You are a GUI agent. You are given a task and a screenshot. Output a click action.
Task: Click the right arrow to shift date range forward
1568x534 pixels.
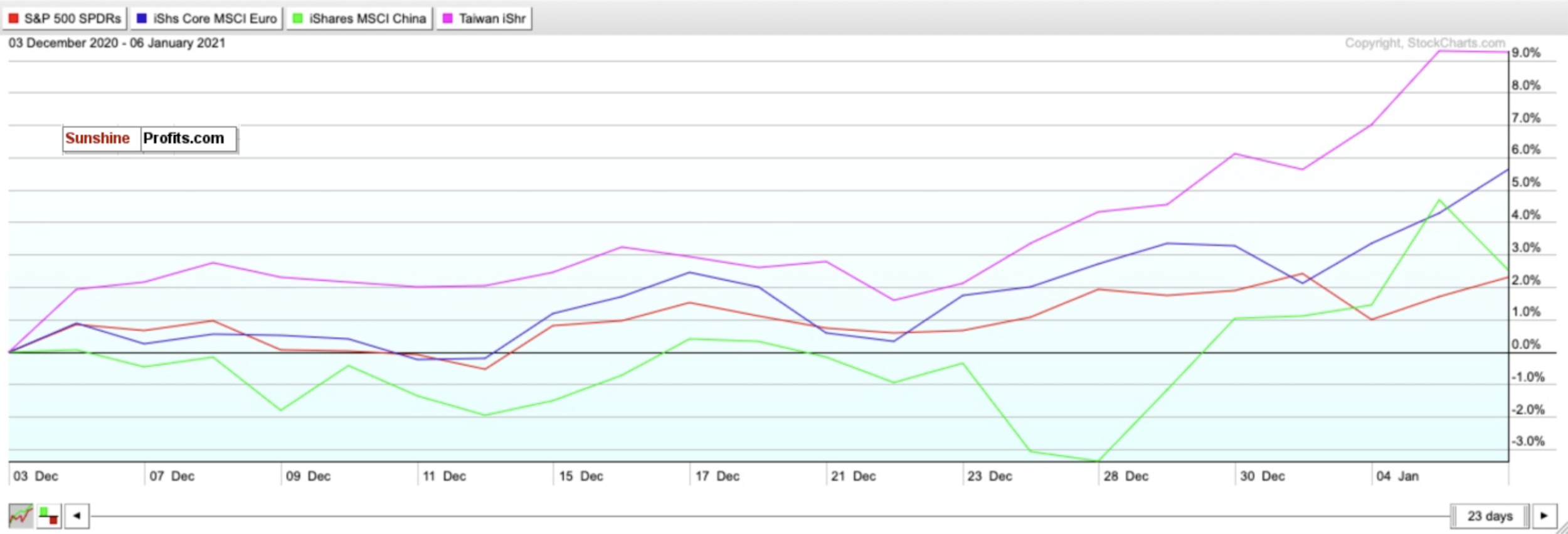[x=1545, y=516]
